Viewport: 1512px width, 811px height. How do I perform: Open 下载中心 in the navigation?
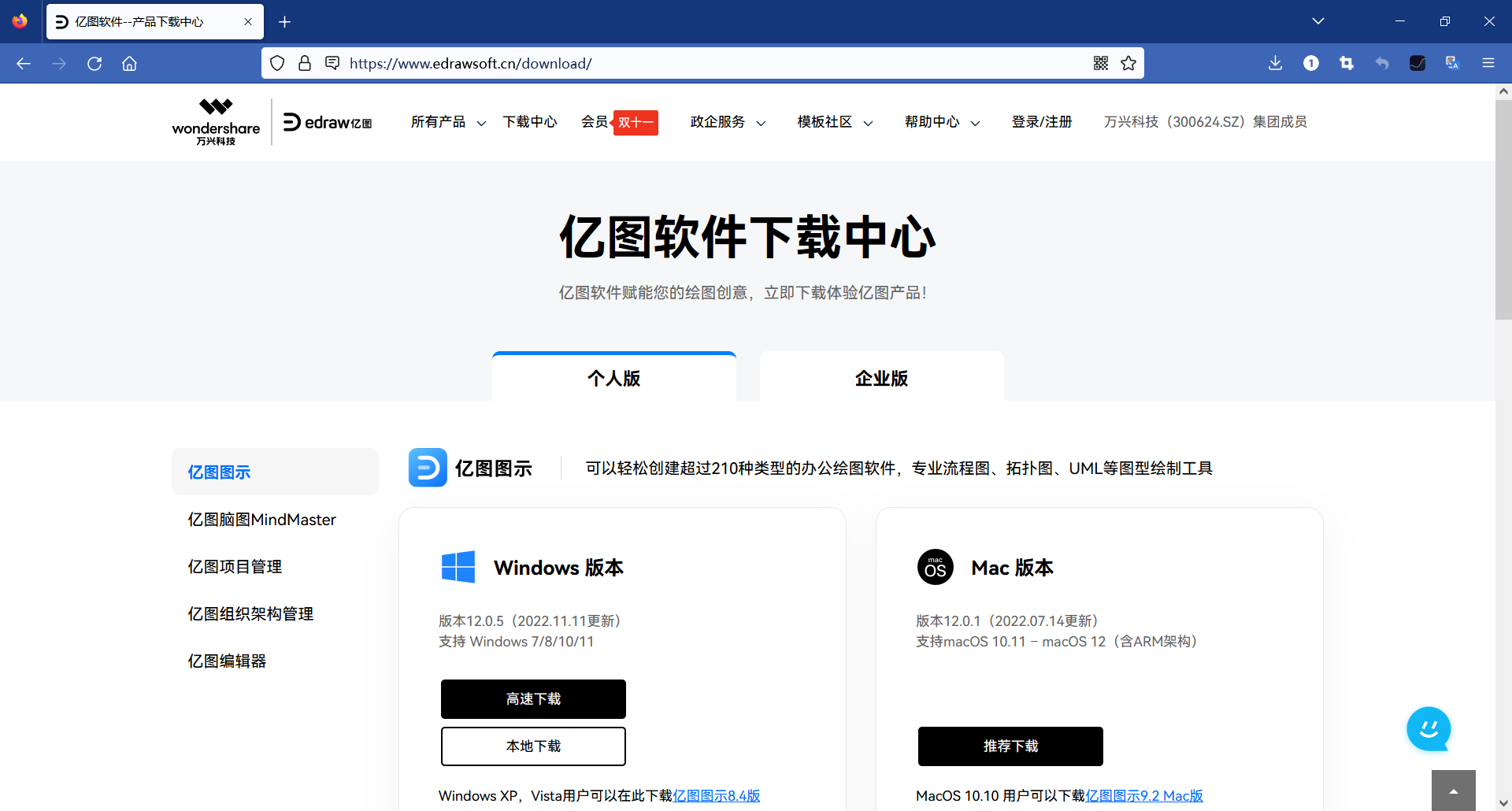pyautogui.click(x=530, y=122)
